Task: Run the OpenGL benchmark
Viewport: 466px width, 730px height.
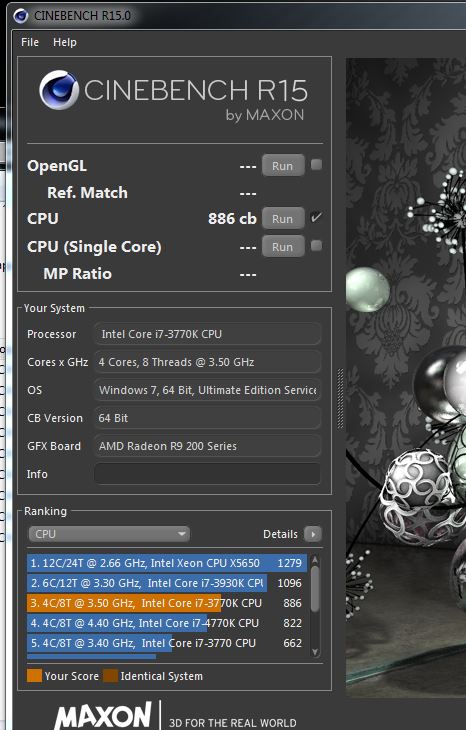Action: click(283, 166)
